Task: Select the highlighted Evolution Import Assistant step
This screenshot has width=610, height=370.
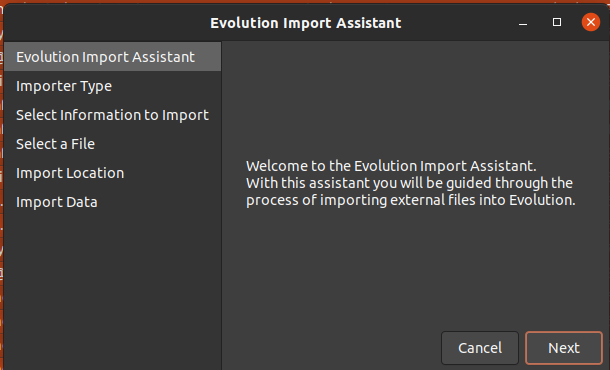Action: (112, 57)
